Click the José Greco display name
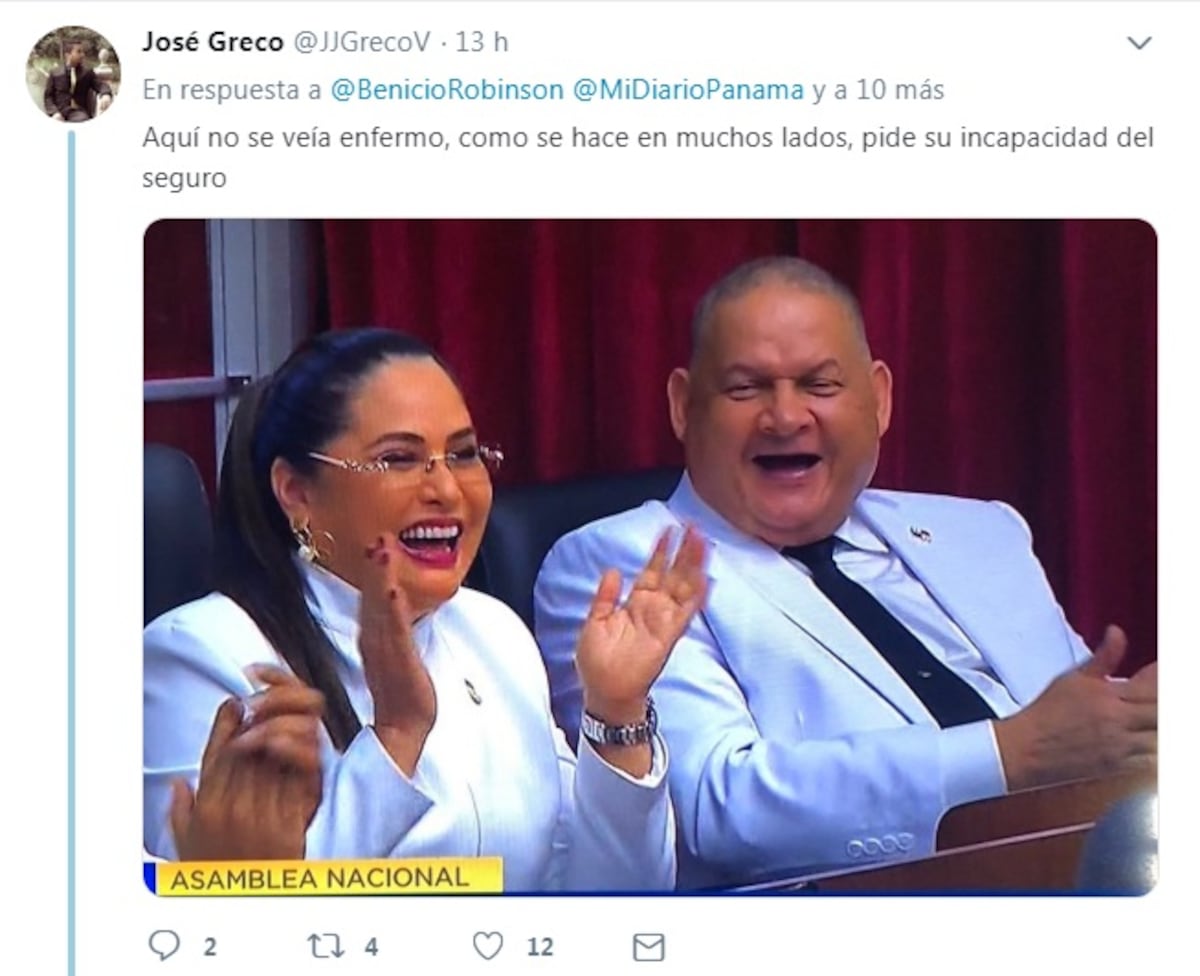Image resolution: width=1200 pixels, height=976 pixels. (213, 42)
